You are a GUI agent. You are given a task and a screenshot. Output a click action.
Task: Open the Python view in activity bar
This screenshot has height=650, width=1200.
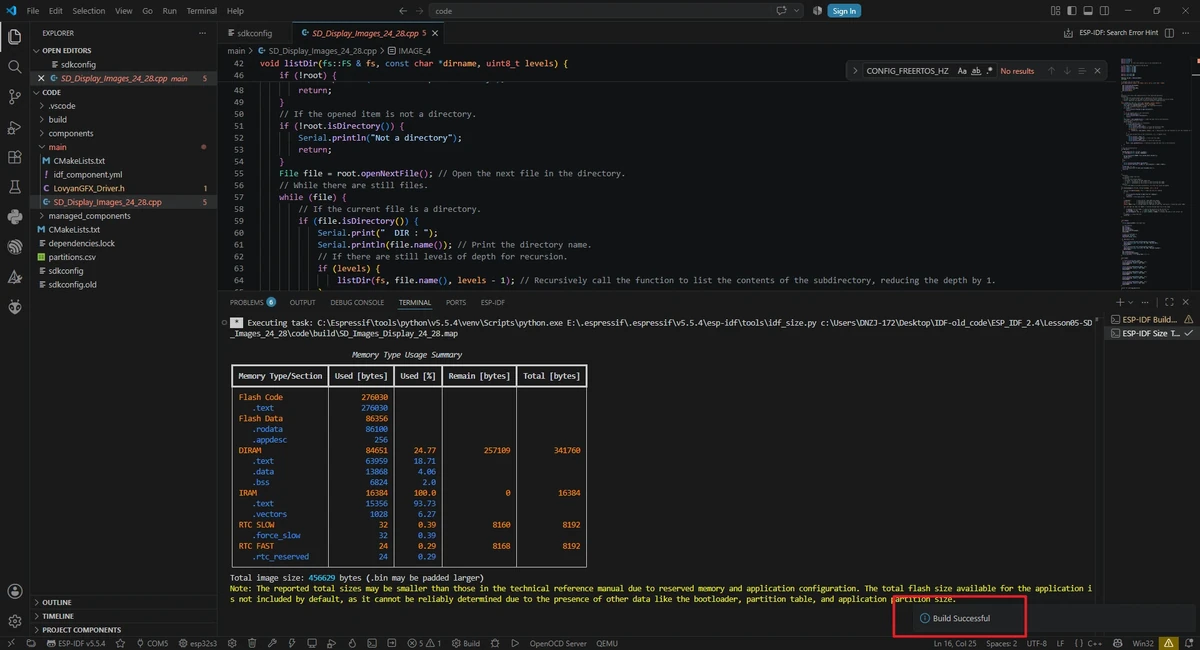point(15,217)
